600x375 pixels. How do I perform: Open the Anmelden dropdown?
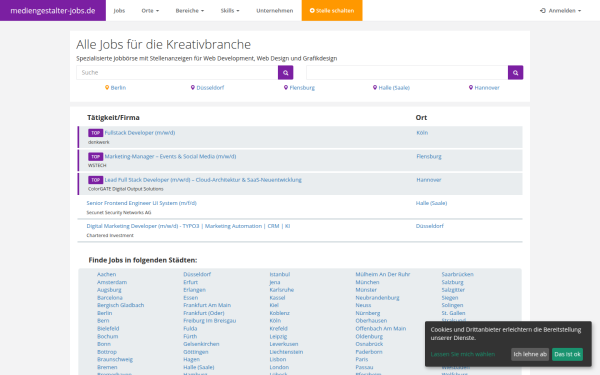561,11
